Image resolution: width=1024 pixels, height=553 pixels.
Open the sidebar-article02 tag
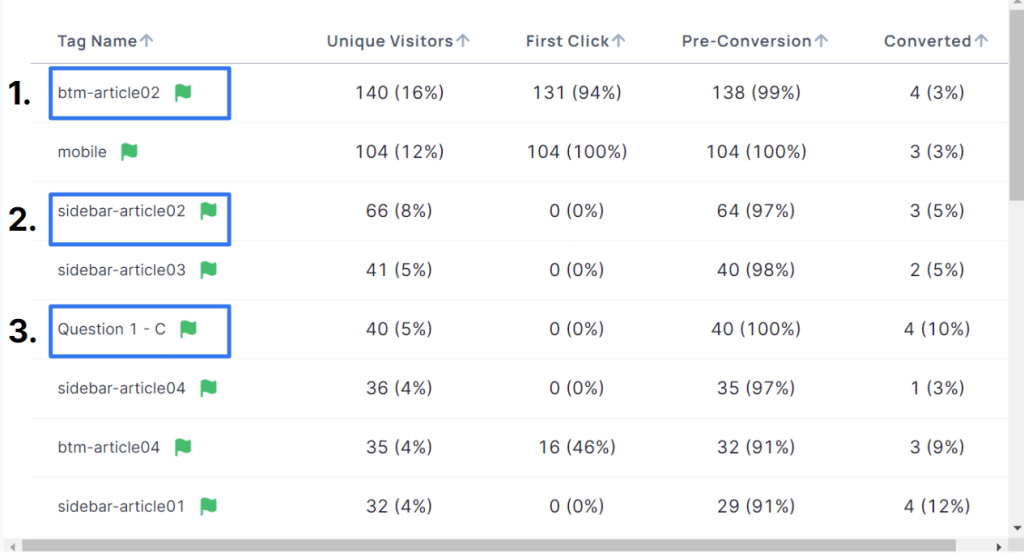point(121,211)
